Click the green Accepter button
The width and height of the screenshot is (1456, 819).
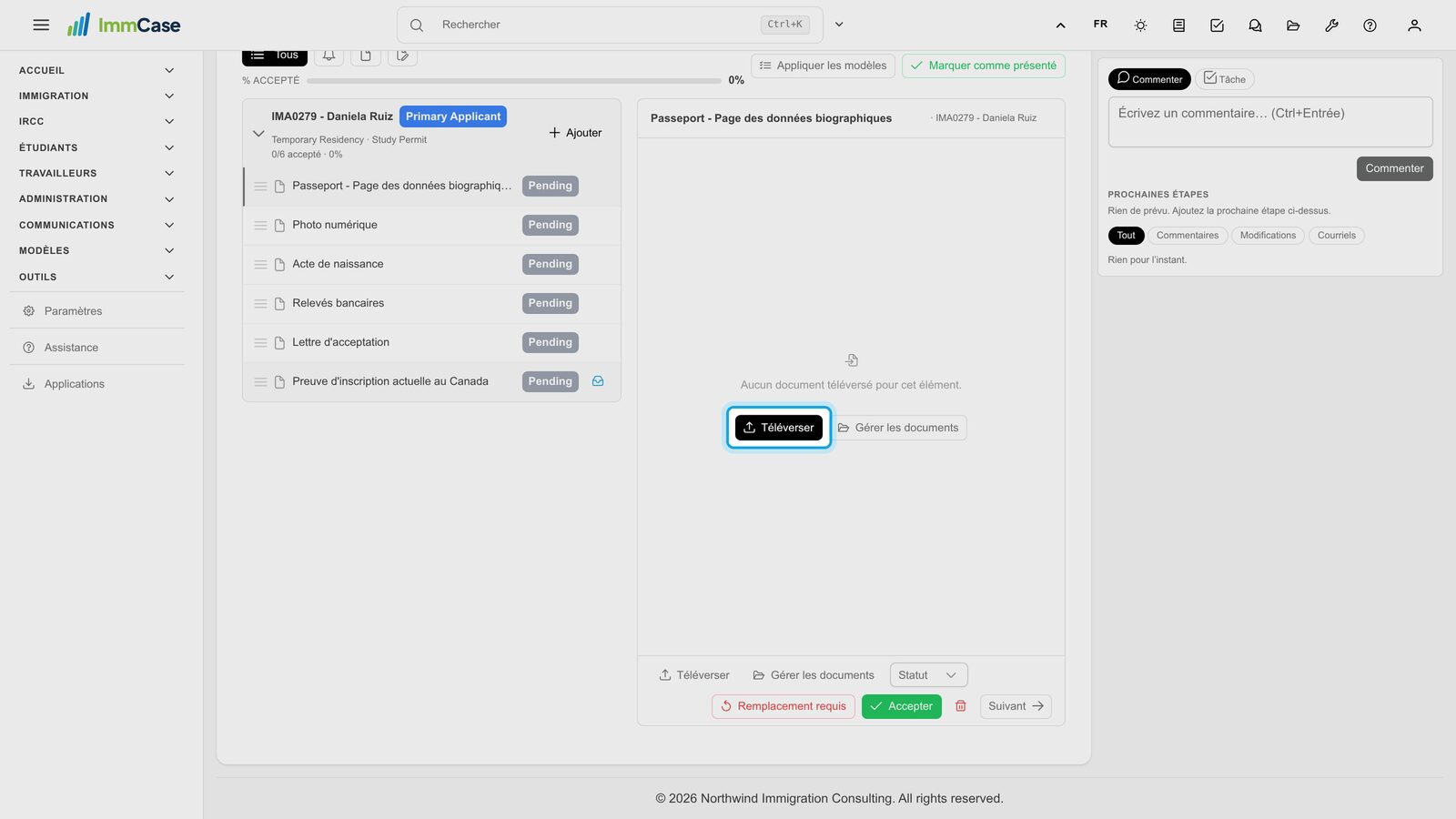click(902, 706)
